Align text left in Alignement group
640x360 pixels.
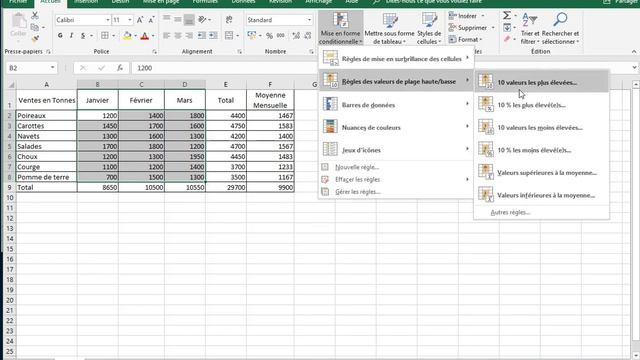pos(167,36)
